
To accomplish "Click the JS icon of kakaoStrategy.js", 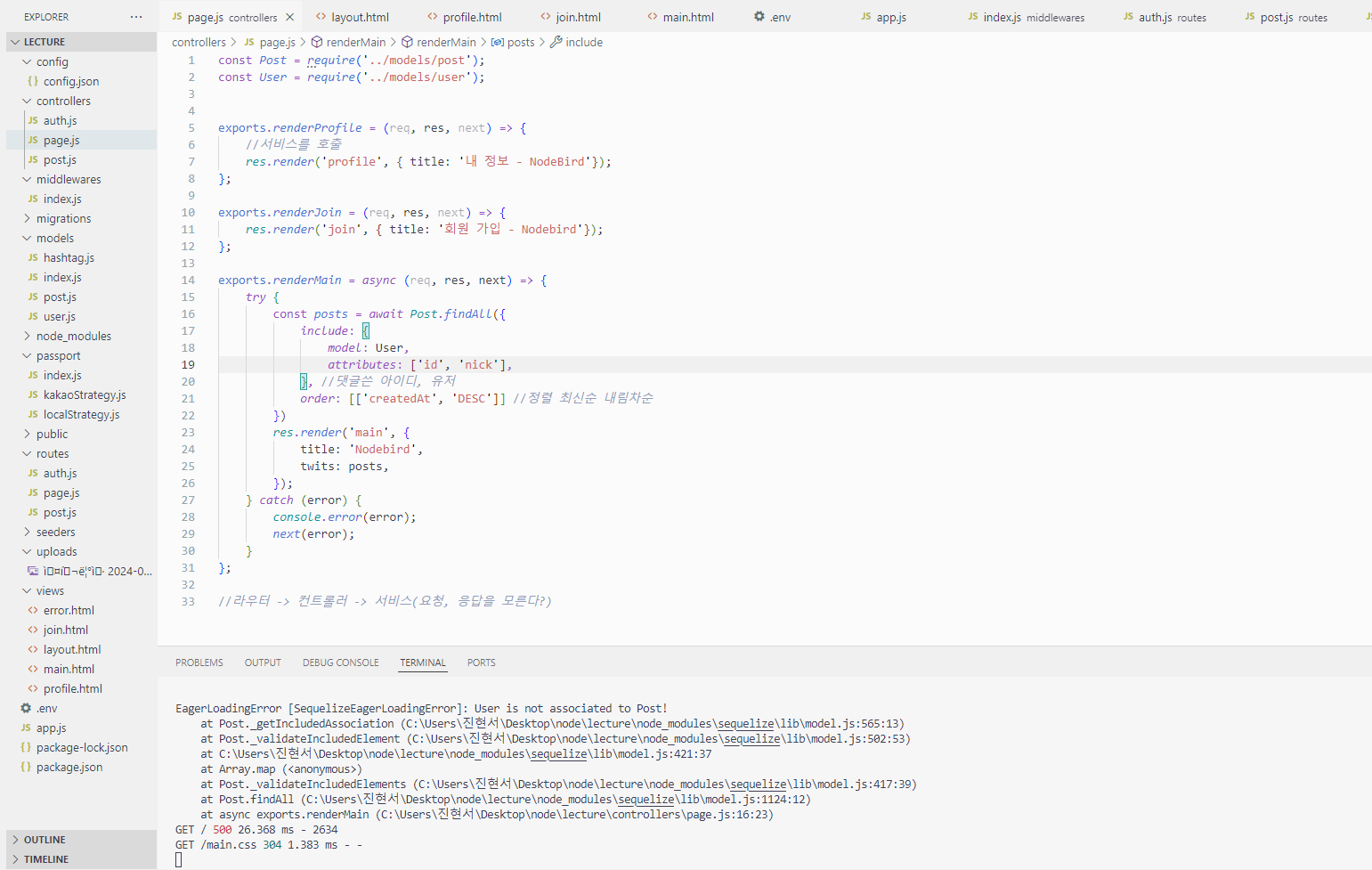I will tap(33, 394).
